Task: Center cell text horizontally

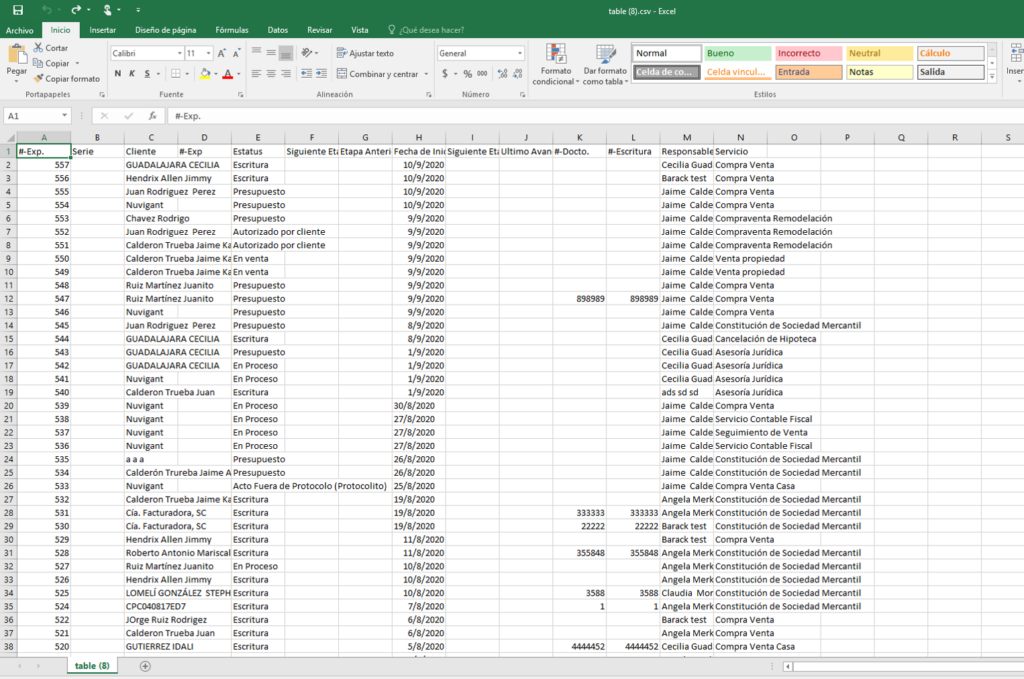Action: pyautogui.click(x=271, y=74)
